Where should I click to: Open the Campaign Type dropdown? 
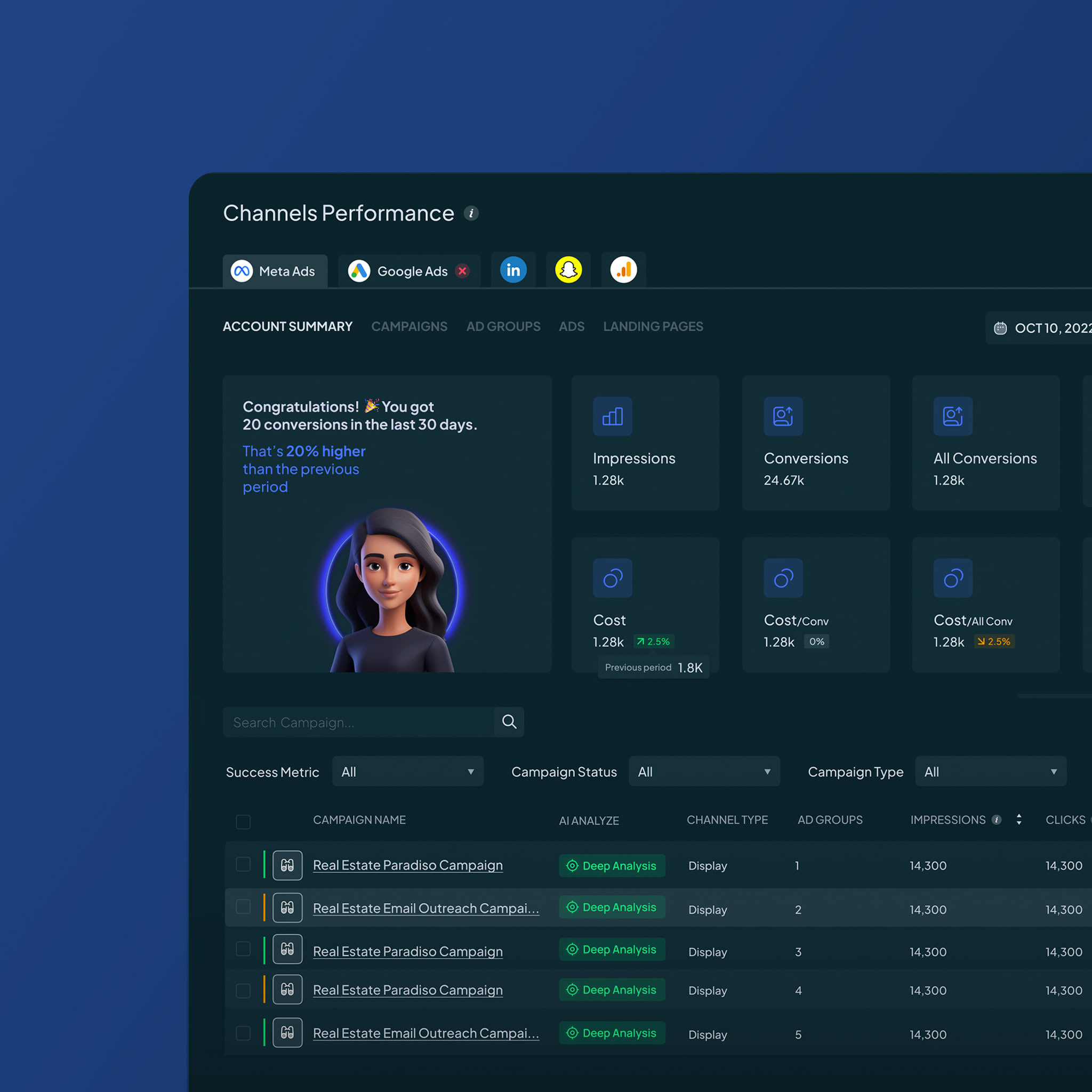[x=990, y=772]
